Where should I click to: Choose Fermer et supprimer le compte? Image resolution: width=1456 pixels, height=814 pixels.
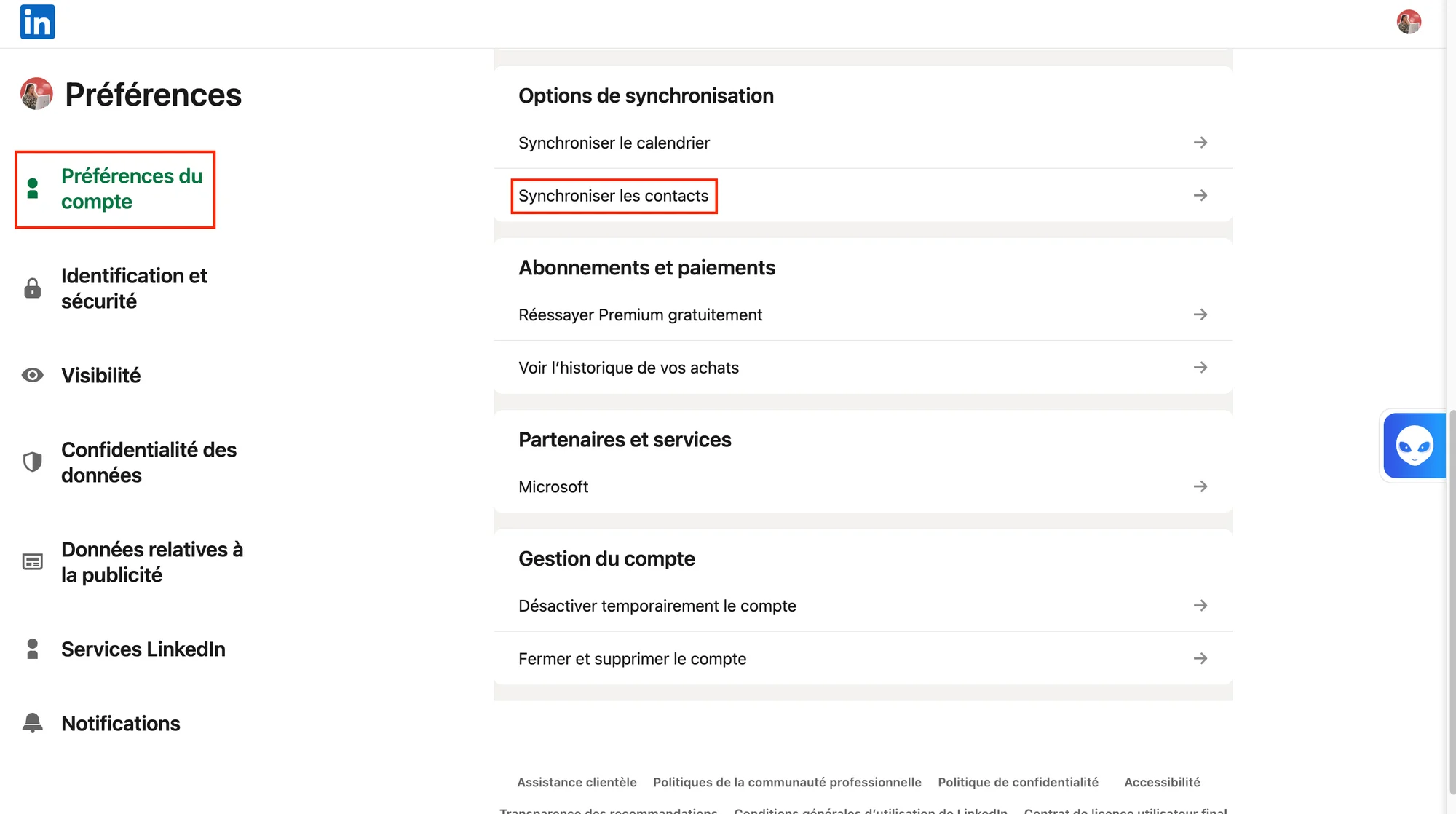[863, 659]
